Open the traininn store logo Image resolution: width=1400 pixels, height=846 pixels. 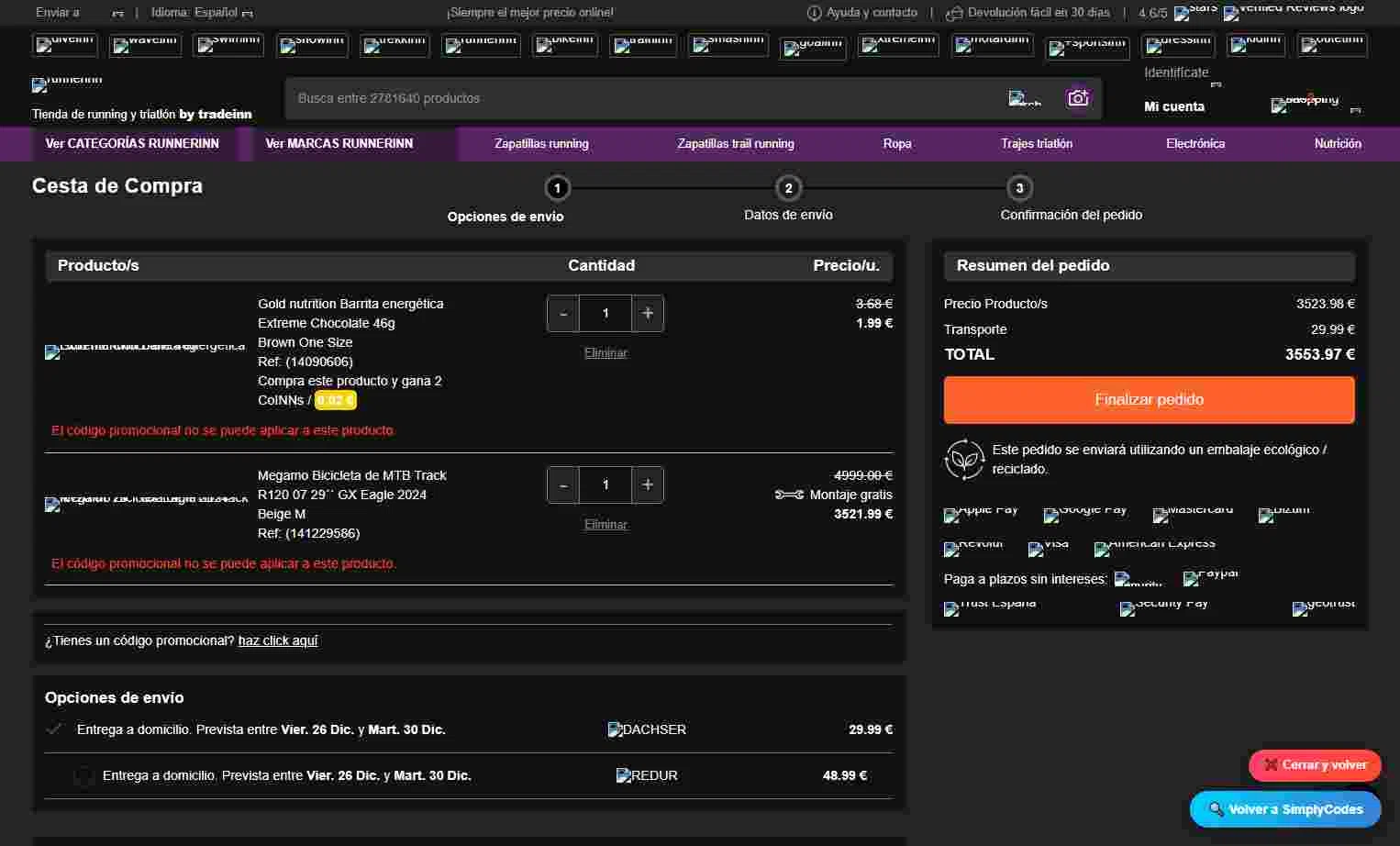click(642, 45)
